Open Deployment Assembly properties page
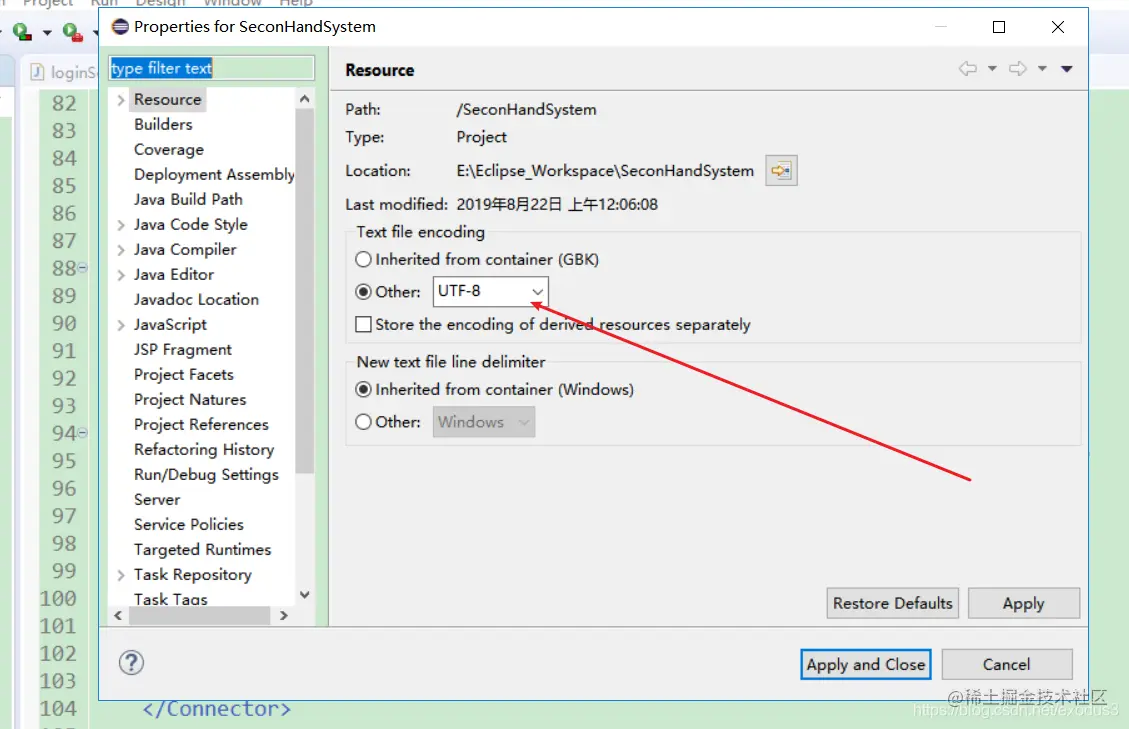The width and height of the screenshot is (1129, 729). [x=214, y=175]
